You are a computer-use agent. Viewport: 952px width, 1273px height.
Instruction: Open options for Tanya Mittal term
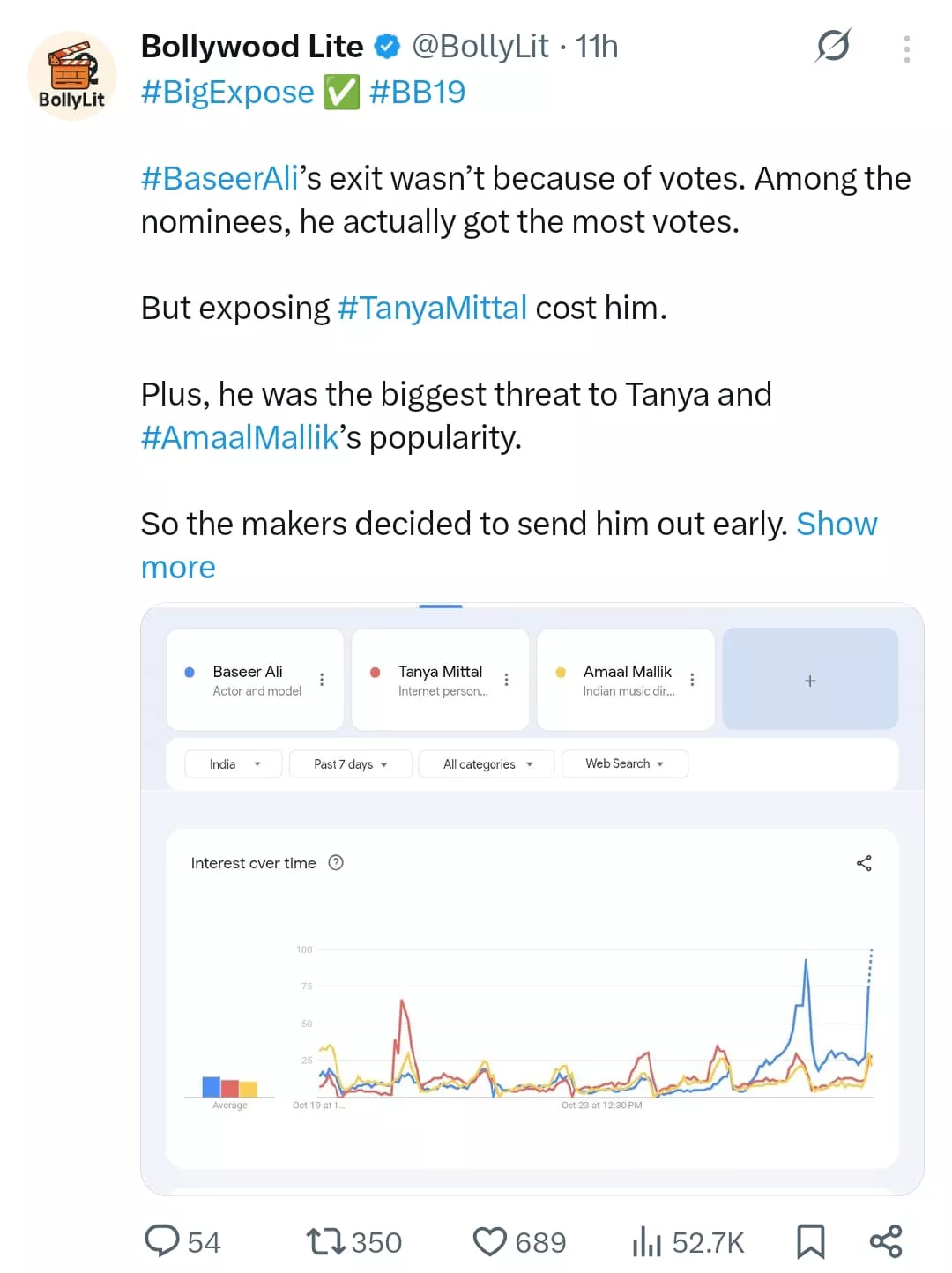click(x=507, y=680)
